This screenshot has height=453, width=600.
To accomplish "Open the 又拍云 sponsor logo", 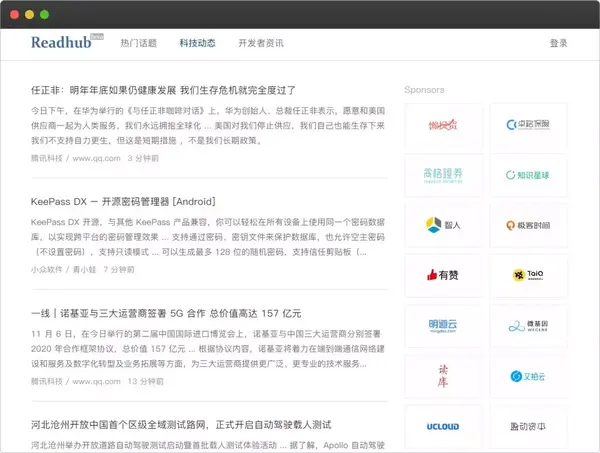I will click(x=528, y=376).
